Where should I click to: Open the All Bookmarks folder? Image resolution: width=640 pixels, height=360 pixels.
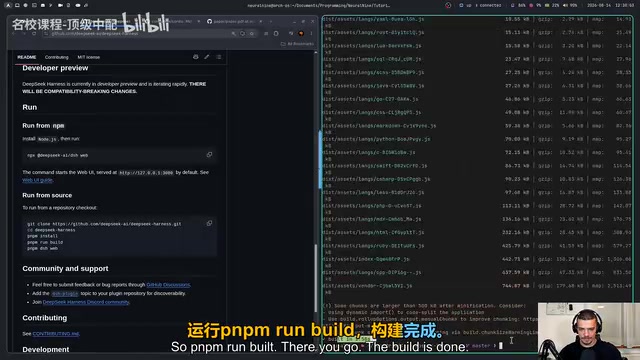298,44
